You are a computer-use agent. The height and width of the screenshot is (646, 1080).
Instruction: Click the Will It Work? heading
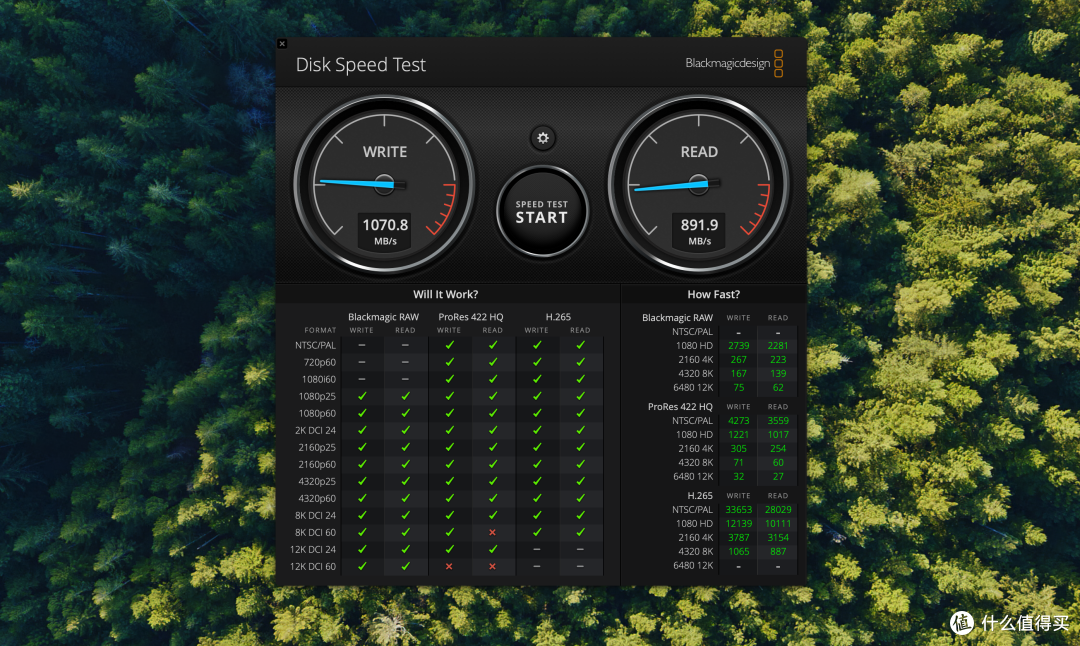tap(446, 294)
